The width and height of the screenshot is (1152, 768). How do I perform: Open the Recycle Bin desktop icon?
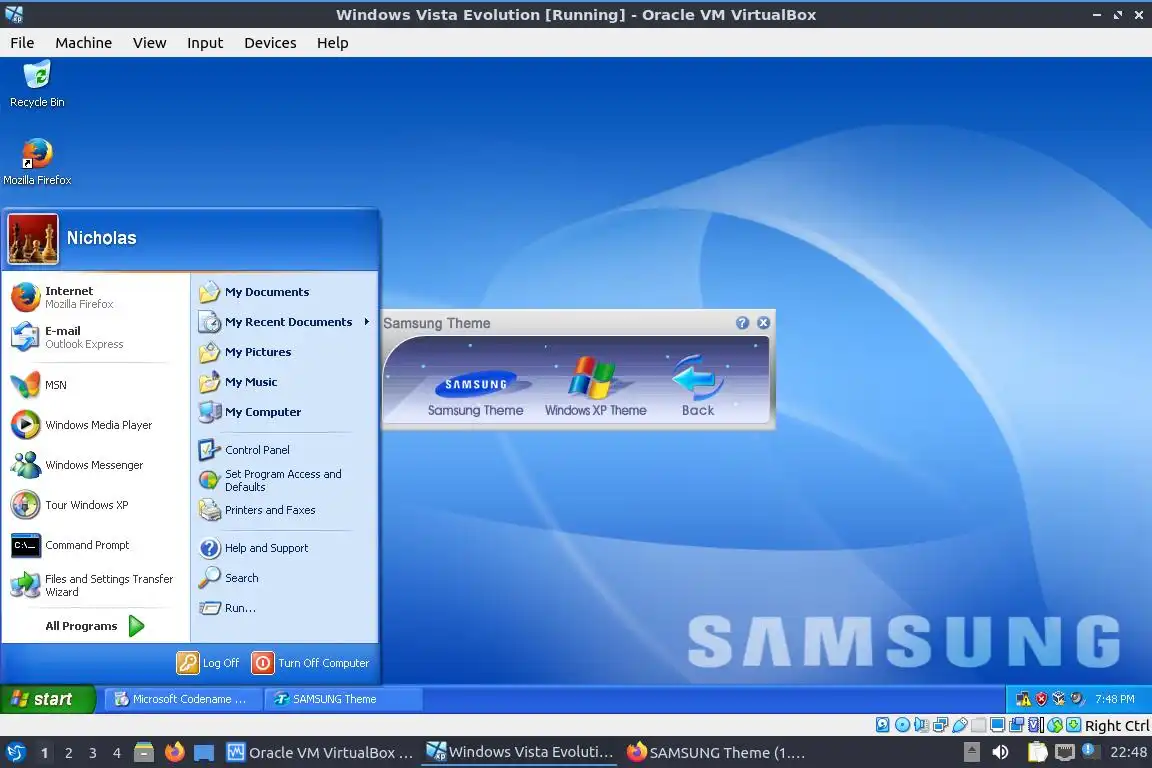(37, 85)
